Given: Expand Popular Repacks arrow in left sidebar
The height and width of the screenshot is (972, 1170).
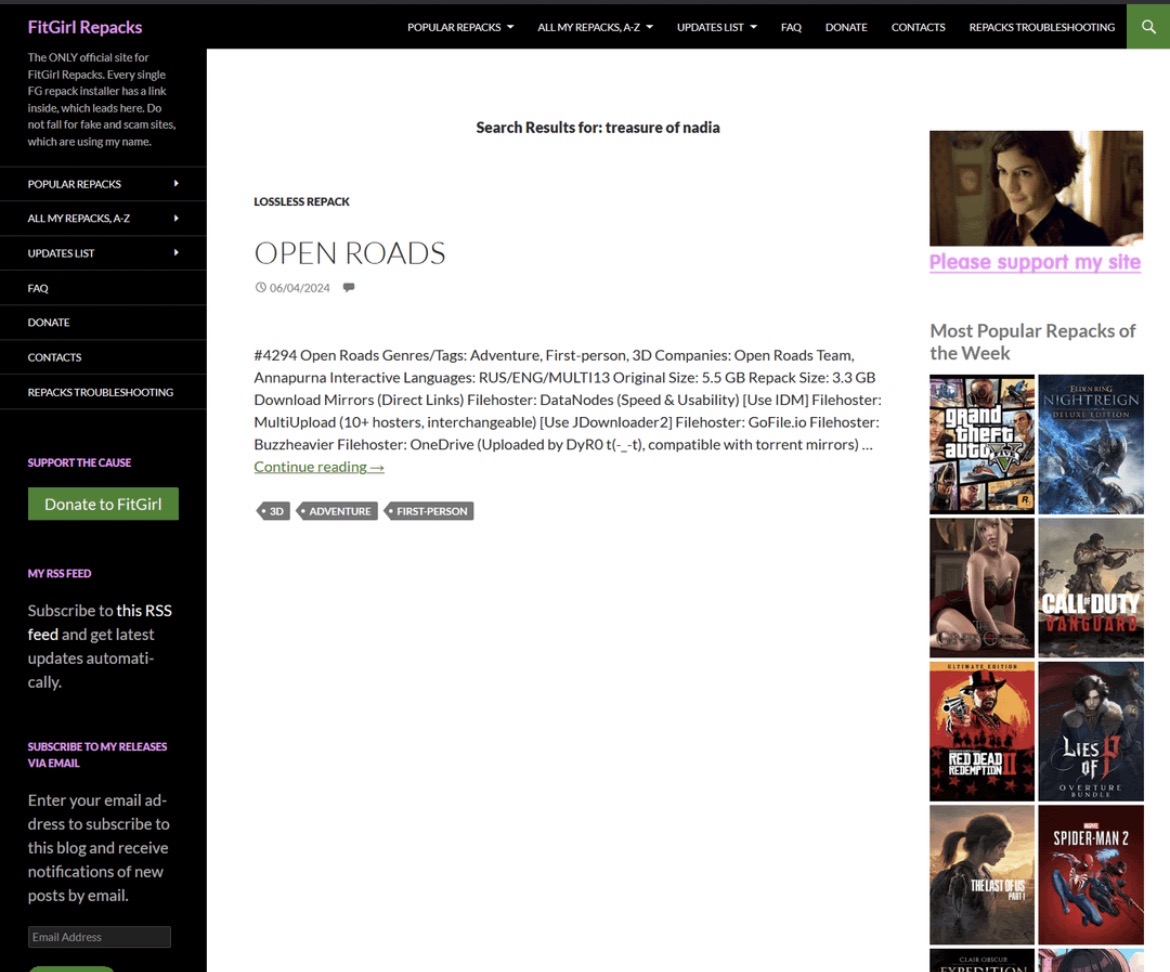Looking at the screenshot, I should click(x=176, y=184).
